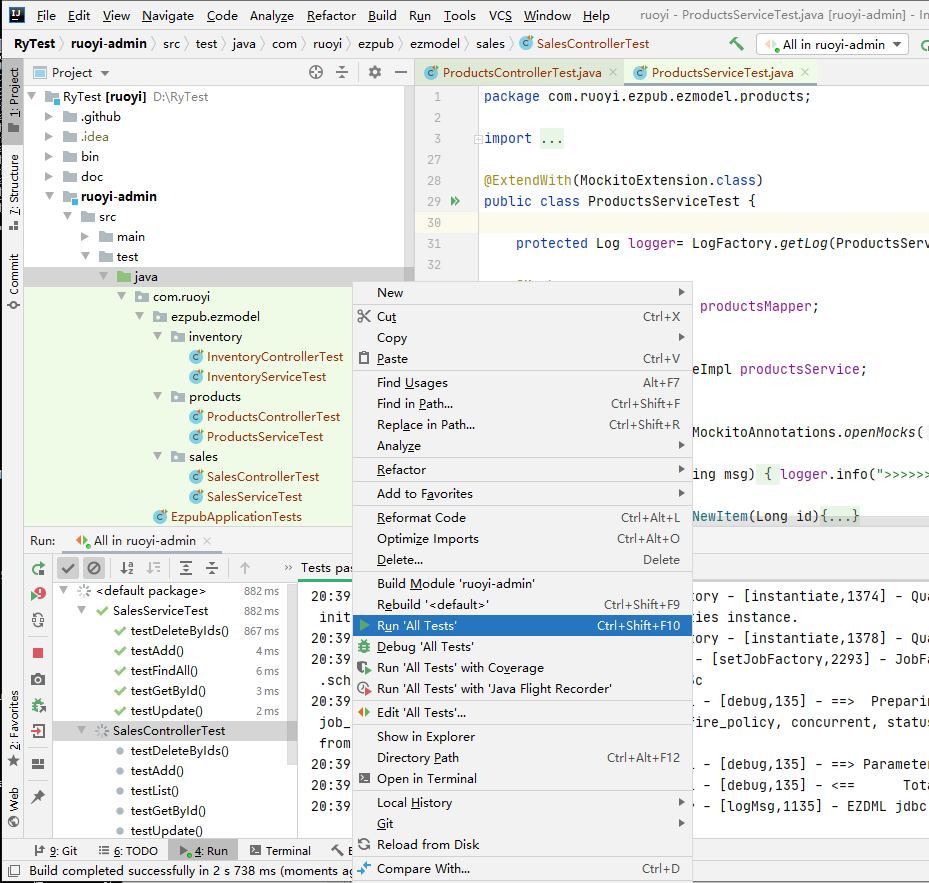Viewport: 929px width, 883px height.
Task: Switch to ProductsControllerTest.java tab
Action: click(520, 73)
